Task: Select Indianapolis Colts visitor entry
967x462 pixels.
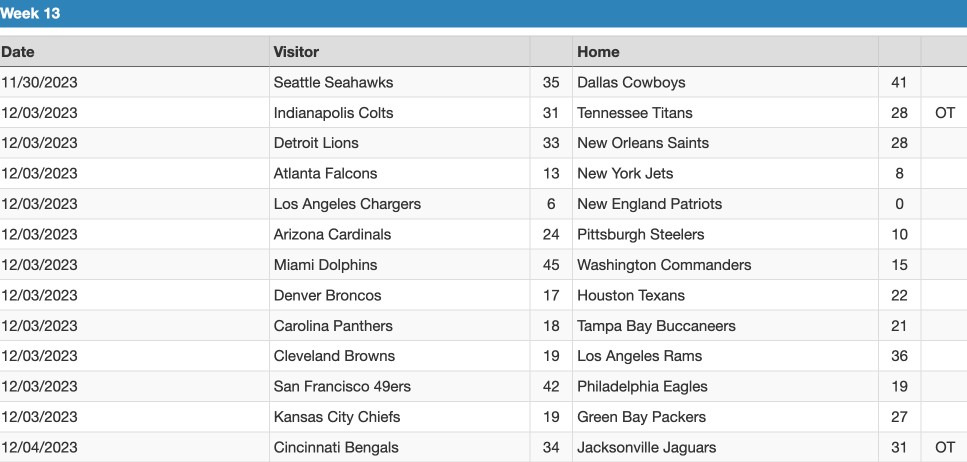Action: coord(333,113)
